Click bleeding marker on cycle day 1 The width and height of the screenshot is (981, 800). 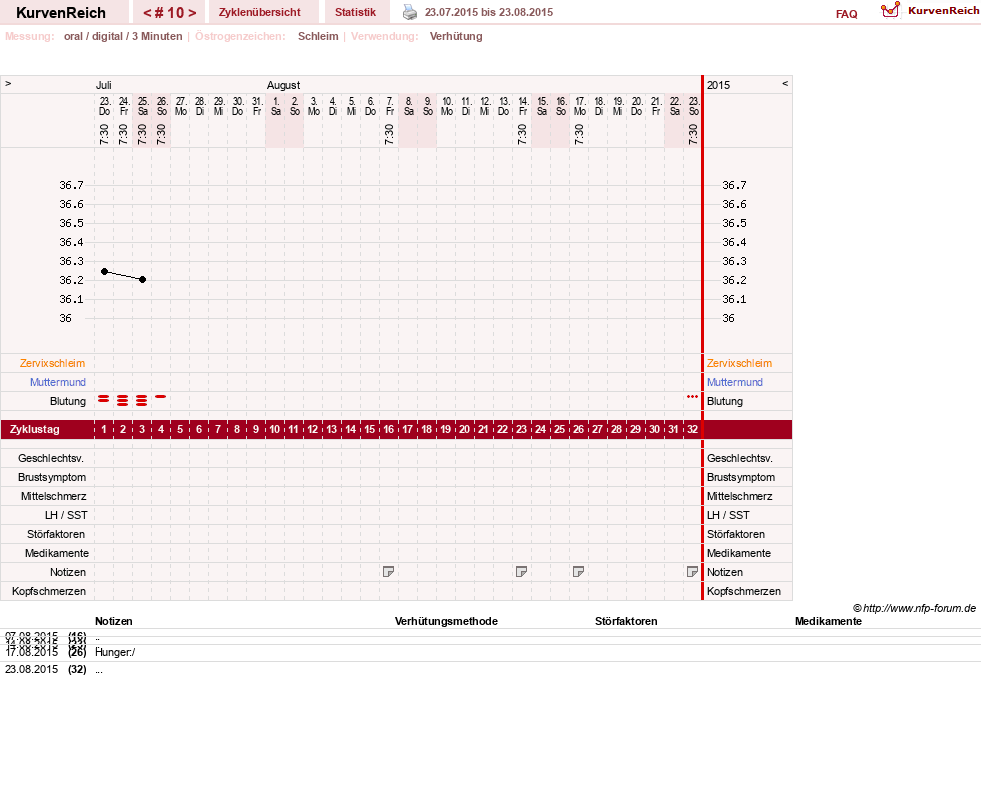tap(104, 398)
